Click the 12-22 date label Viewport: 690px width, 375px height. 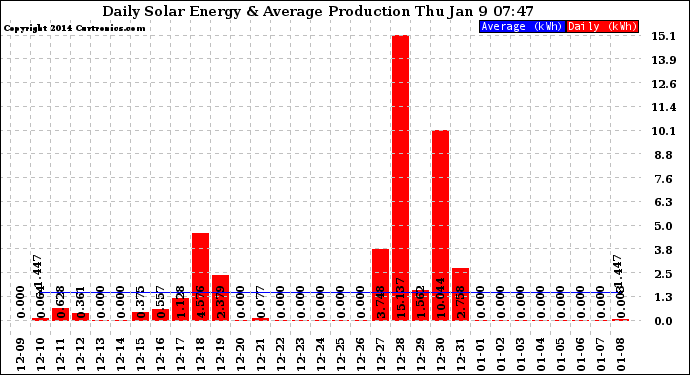point(281,355)
